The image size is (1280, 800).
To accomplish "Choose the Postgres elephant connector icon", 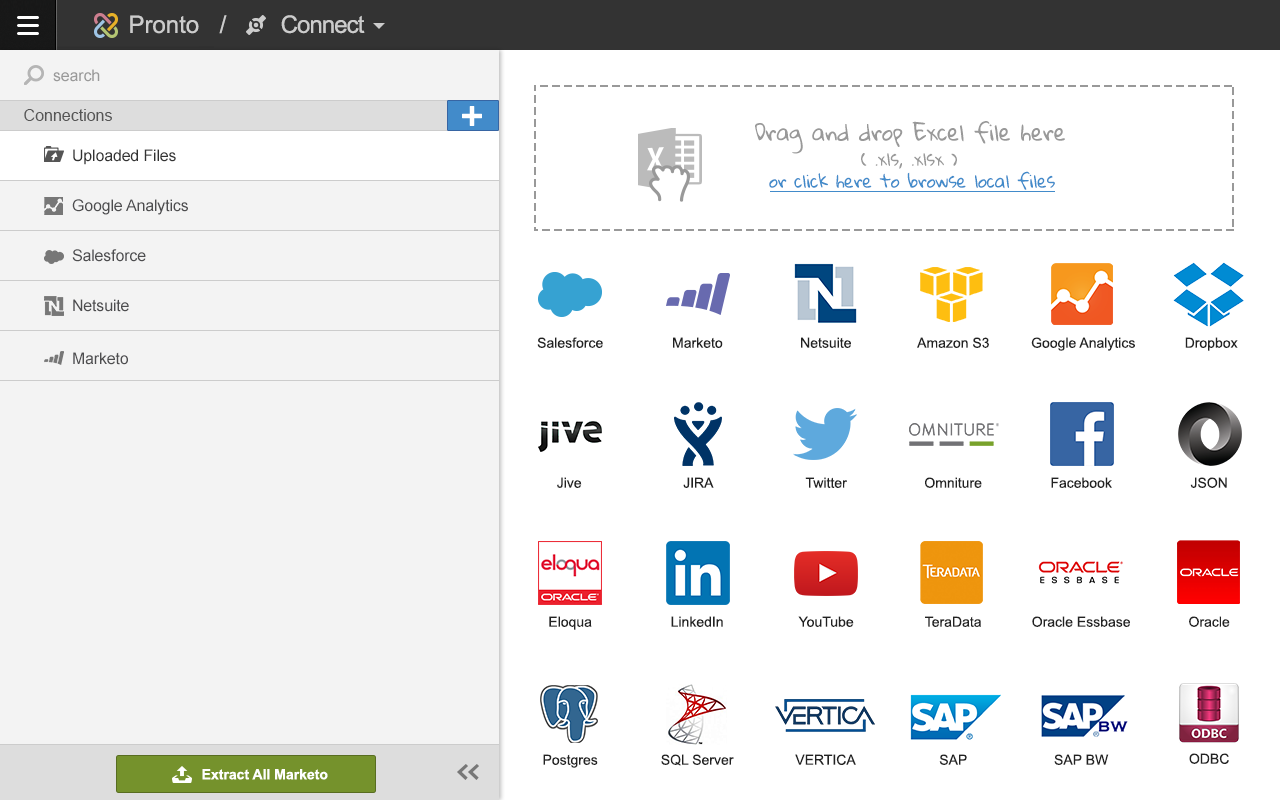I will click(569, 713).
